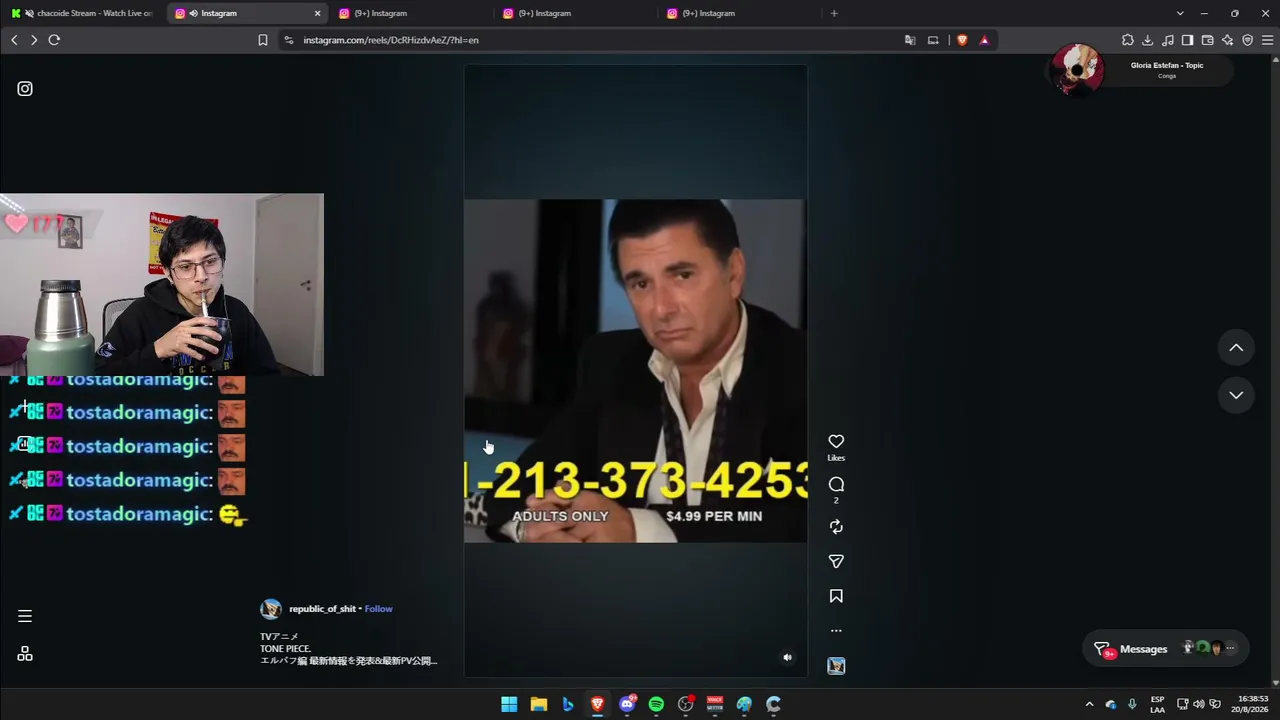Open the media control music note icon
This screenshot has height=720, width=1280.
click(x=1168, y=40)
